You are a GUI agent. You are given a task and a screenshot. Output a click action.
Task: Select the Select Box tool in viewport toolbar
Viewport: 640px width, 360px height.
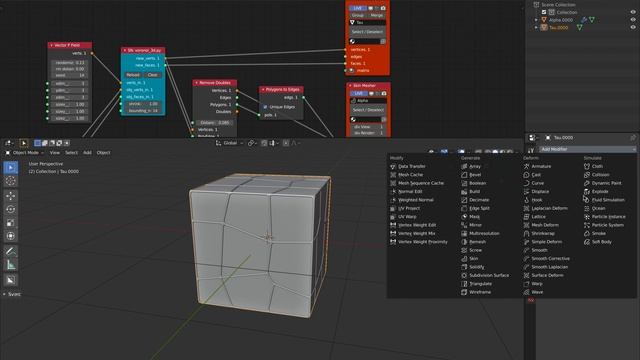11,168
